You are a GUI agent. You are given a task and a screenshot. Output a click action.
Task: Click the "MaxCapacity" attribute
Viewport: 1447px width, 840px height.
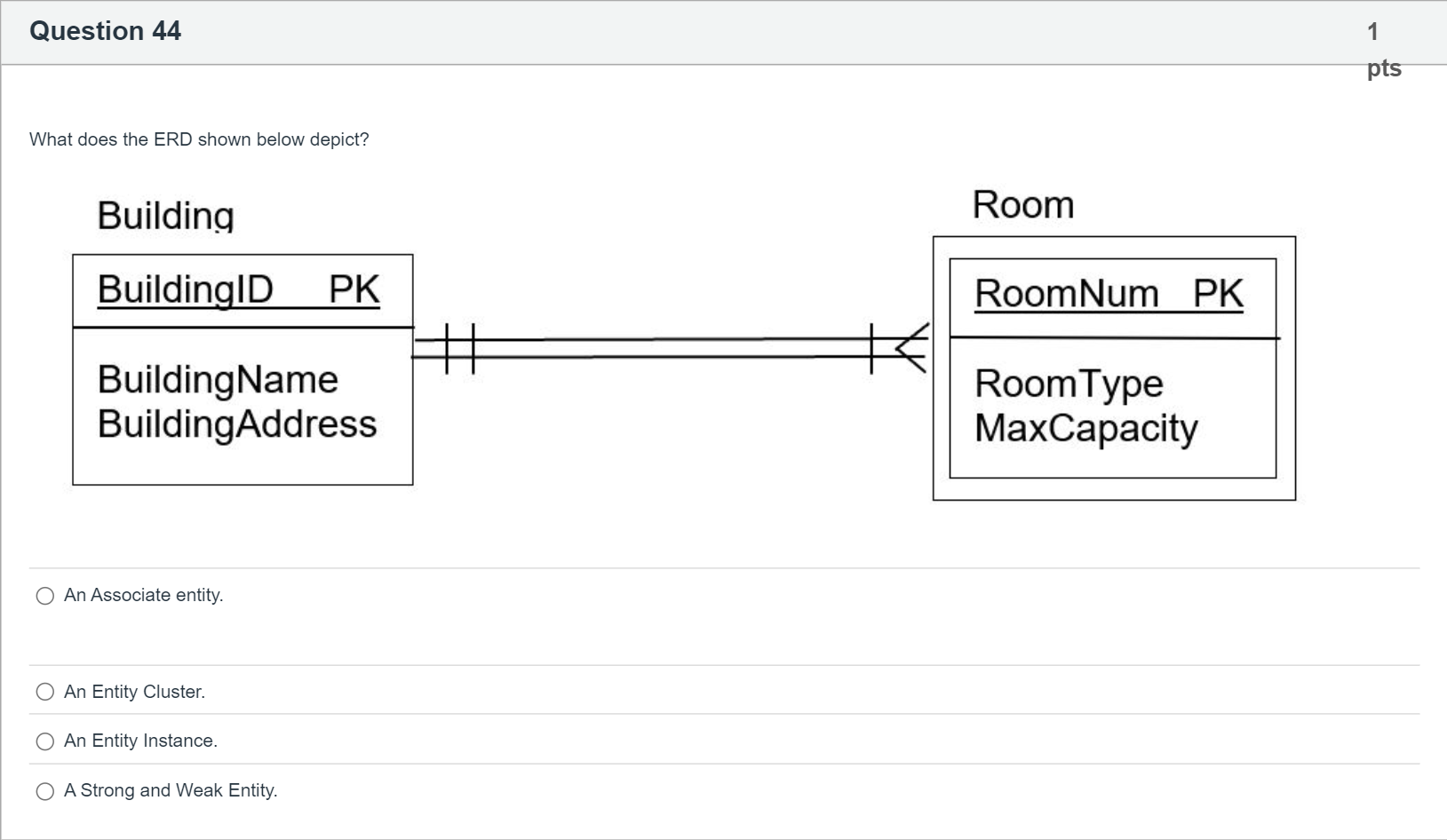coord(1085,428)
